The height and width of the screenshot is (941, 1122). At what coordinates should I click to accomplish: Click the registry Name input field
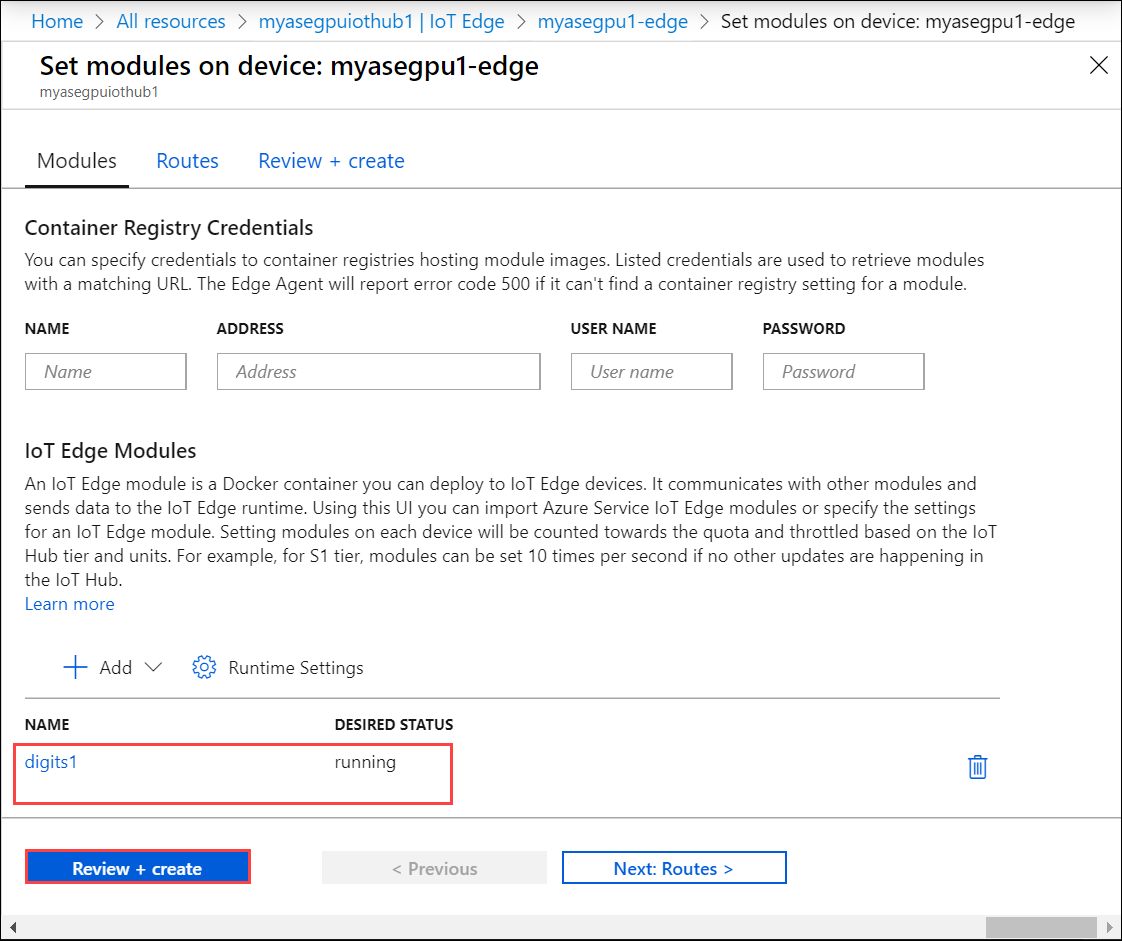(x=105, y=371)
